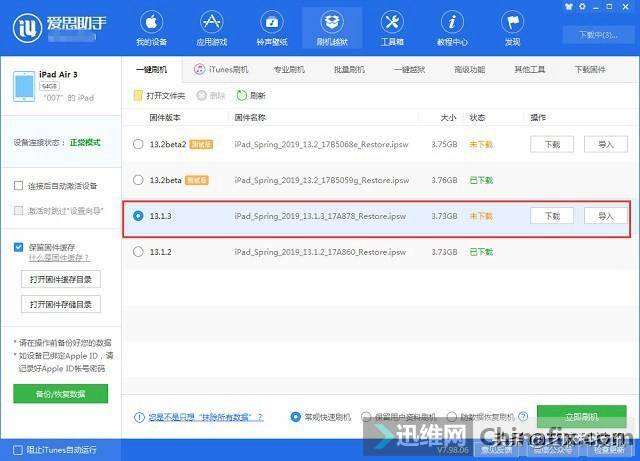Open 工具箱 toolbox section
This screenshot has width=640, height=461.
click(x=392, y=28)
